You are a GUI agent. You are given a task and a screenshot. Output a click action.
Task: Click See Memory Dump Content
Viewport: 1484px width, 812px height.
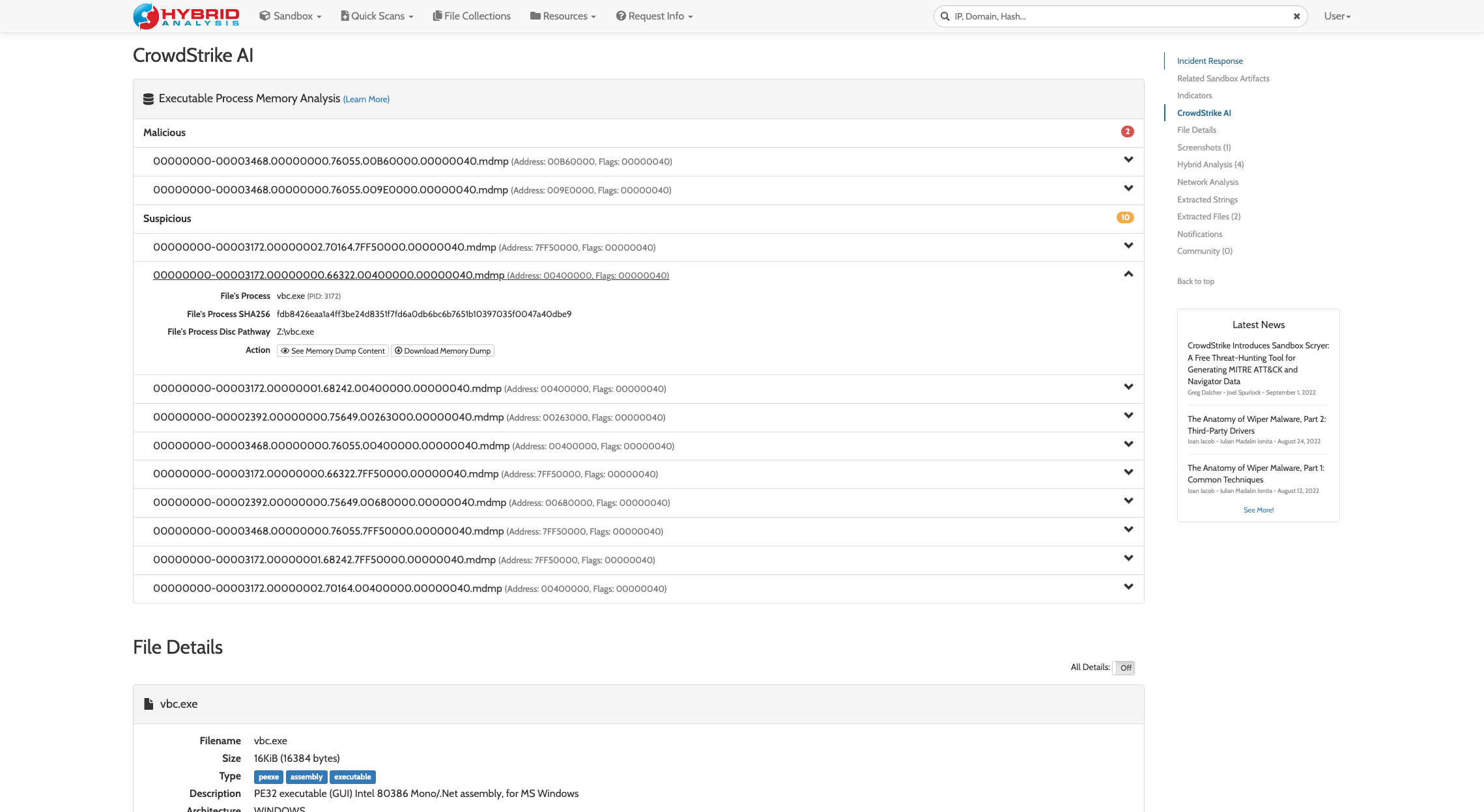click(x=332, y=350)
